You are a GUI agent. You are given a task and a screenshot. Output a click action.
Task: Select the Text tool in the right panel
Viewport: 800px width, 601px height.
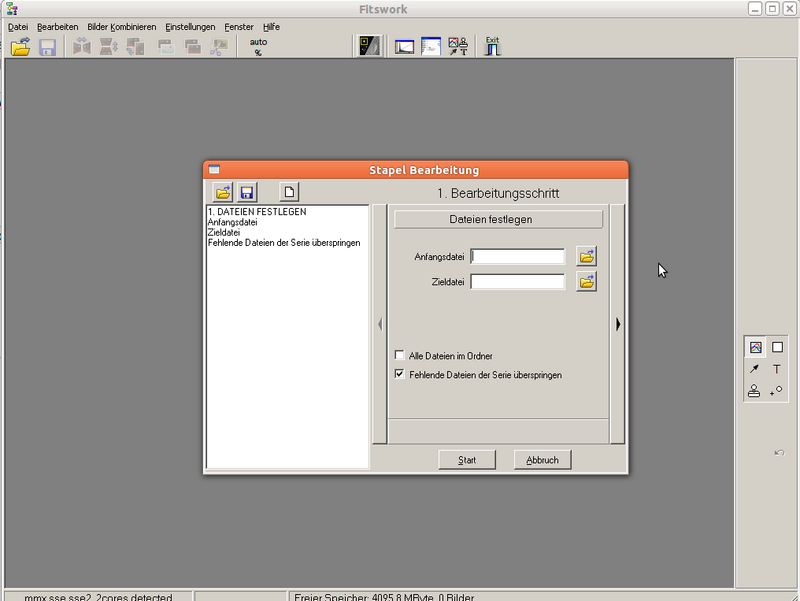click(x=776, y=368)
